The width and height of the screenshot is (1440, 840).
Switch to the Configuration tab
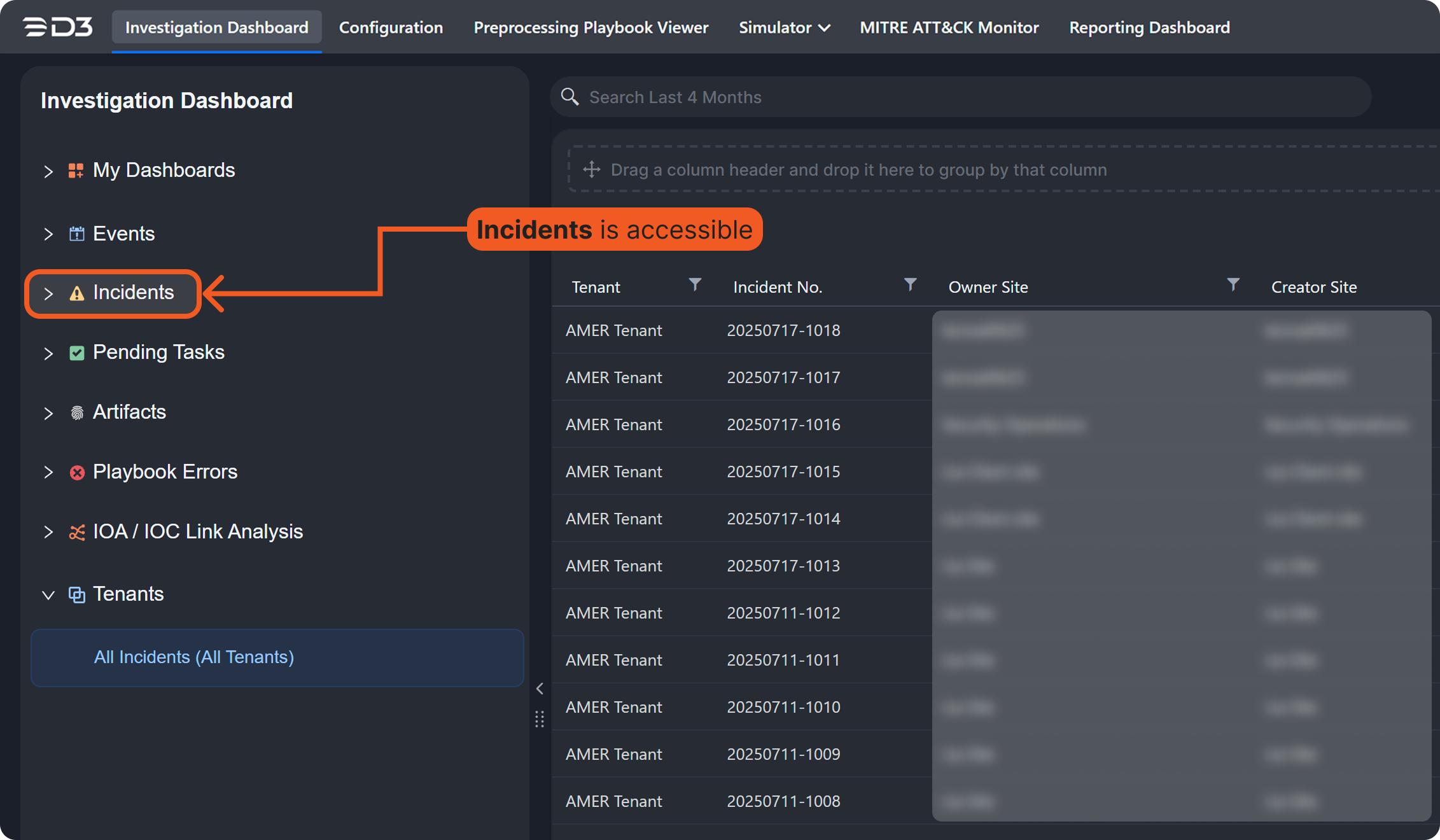coord(391,27)
